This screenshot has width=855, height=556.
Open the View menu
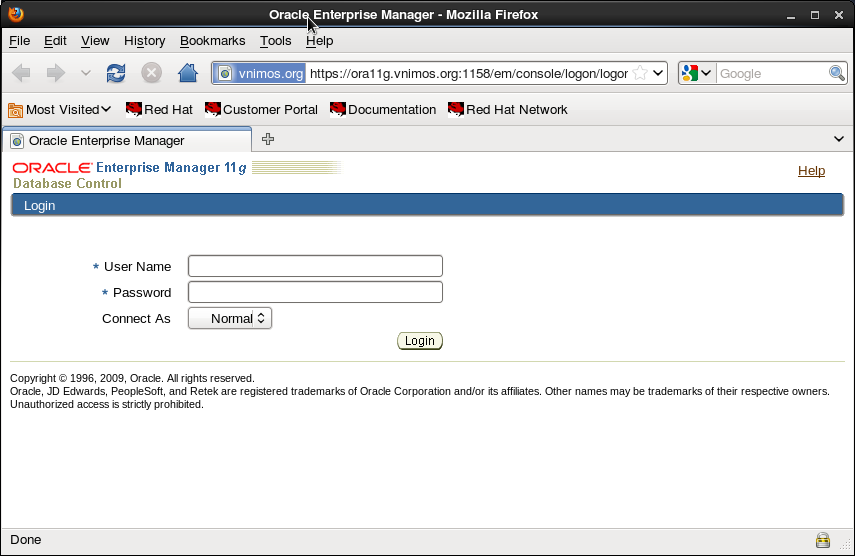tap(95, 41)
